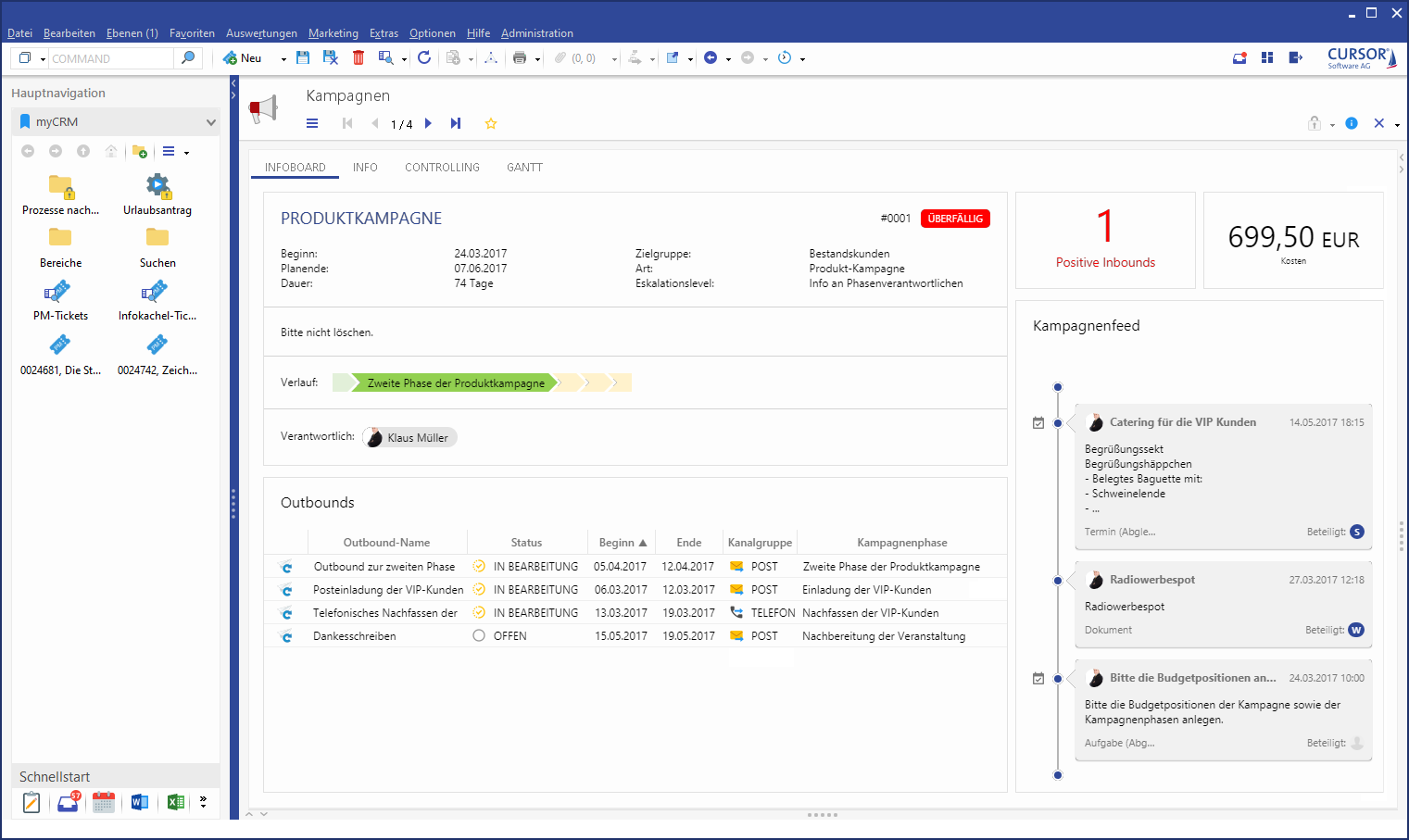Switch to the CONTROLLING tab
The height and width of the screenshot is (840, 1409).
(x=442, y=168)
